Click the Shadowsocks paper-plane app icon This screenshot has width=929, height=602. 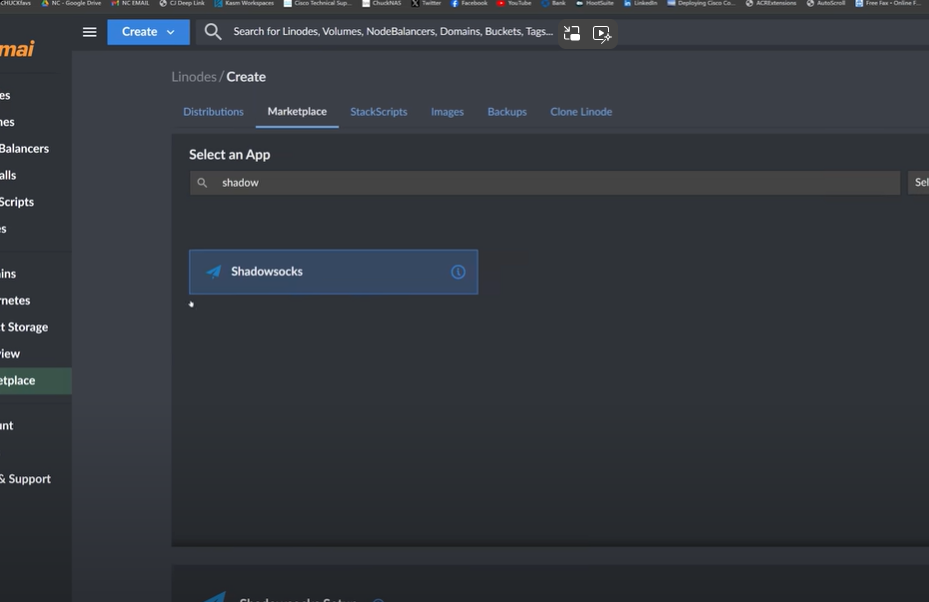[212, 270]
